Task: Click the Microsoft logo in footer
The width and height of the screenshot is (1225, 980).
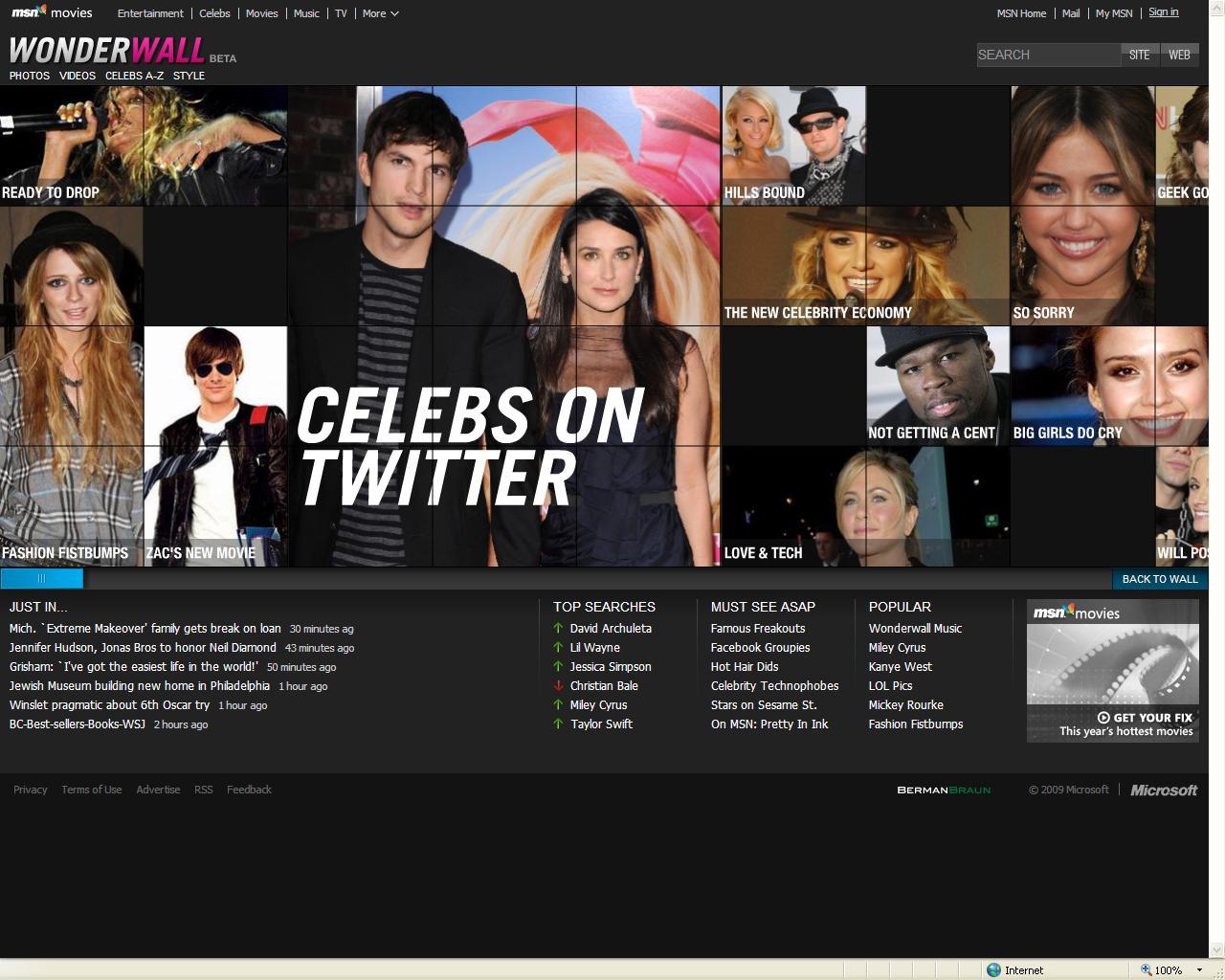Action: [x=1164, y=790]
